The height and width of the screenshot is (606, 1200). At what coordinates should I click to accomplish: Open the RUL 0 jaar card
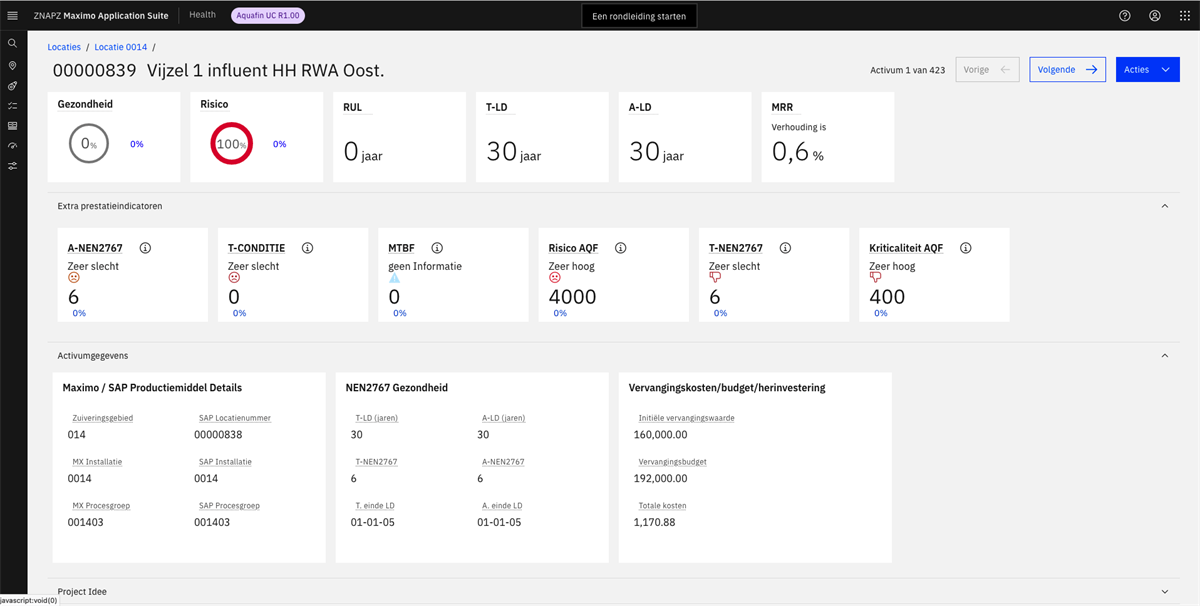399,137
